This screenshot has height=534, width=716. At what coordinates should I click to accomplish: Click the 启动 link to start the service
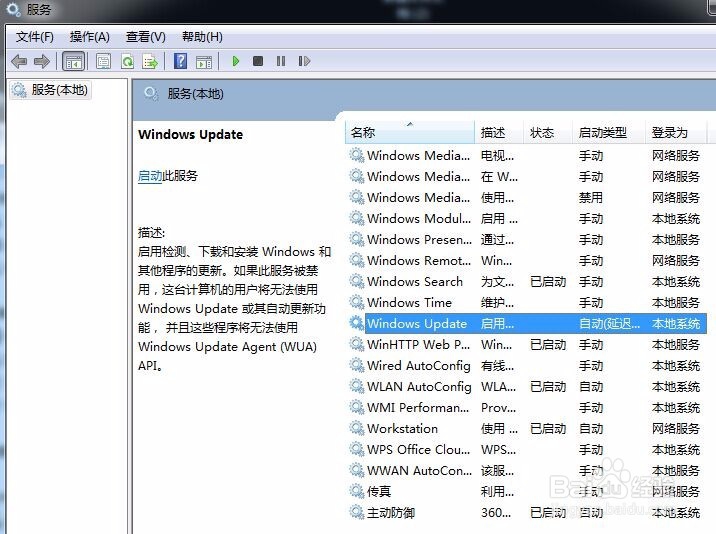point(150,176)
